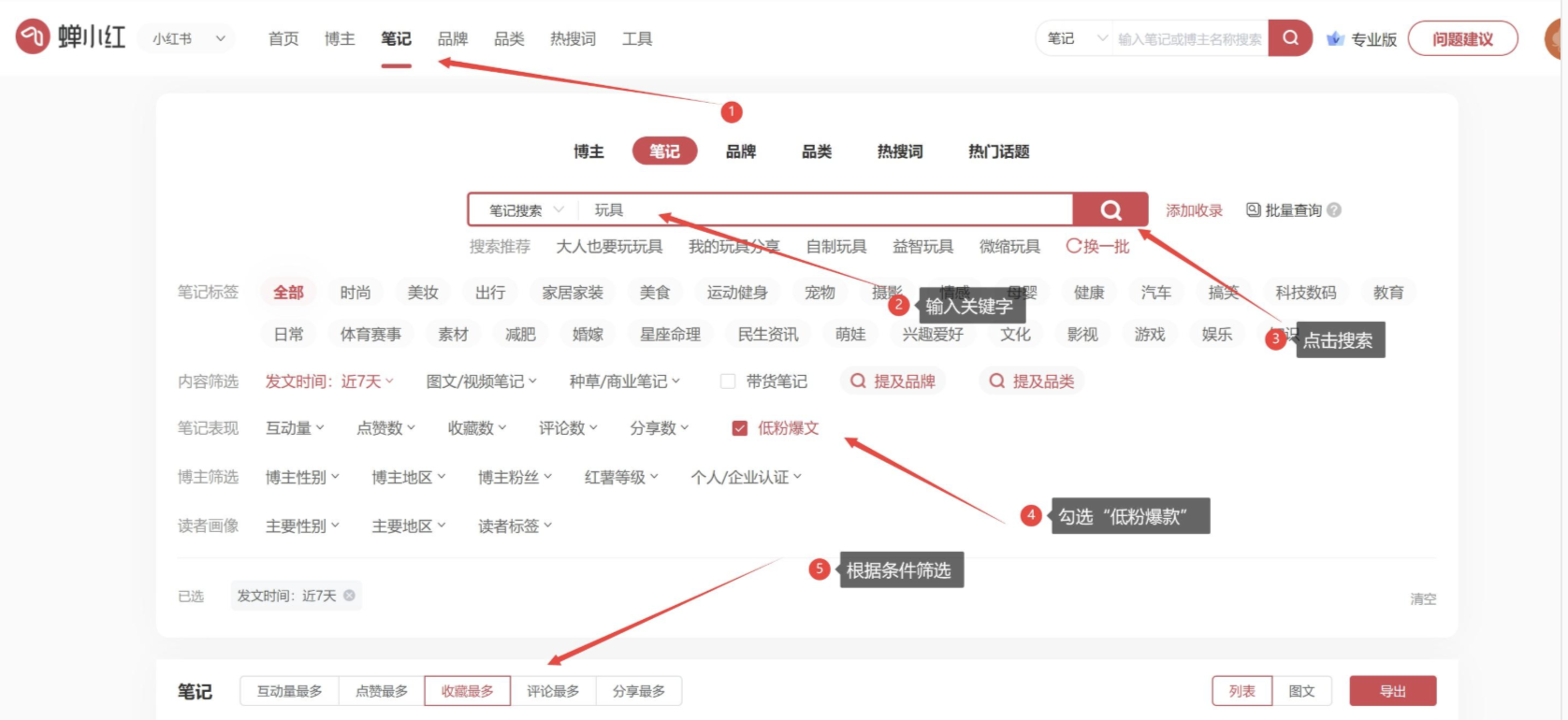Image resolution: width=1568 pixels, height=720 pixels.
Task: Click the 专业版 crown icon
Action: pos(1335,39)
